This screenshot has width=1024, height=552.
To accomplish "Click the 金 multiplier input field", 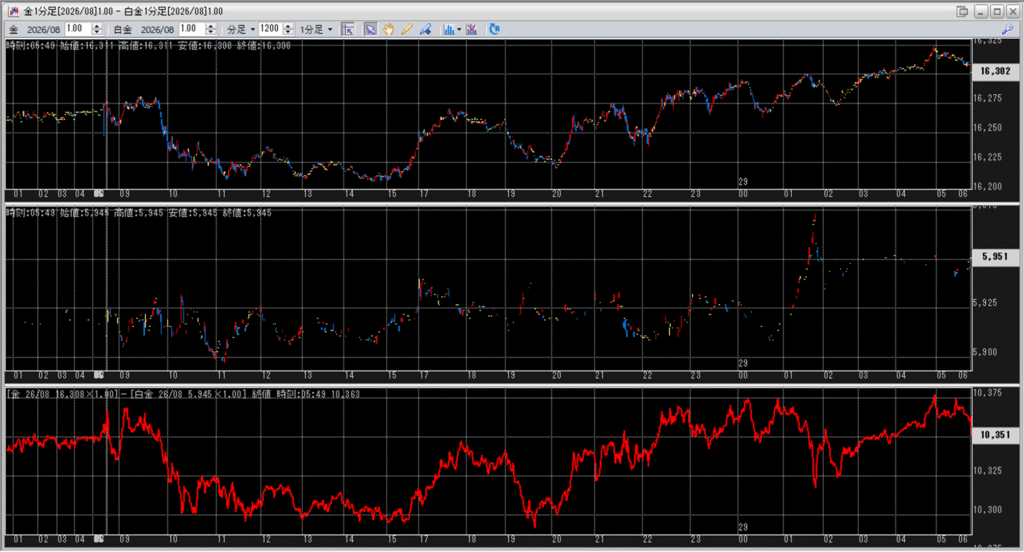I will click(78, 29).
